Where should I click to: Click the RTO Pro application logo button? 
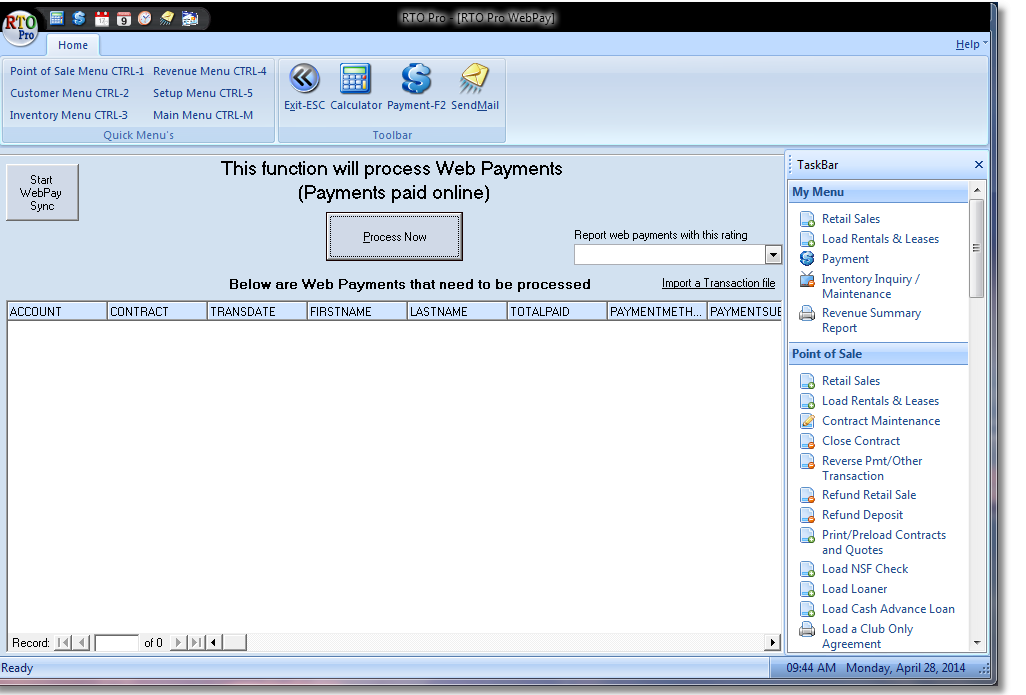[x=20, y=25]
